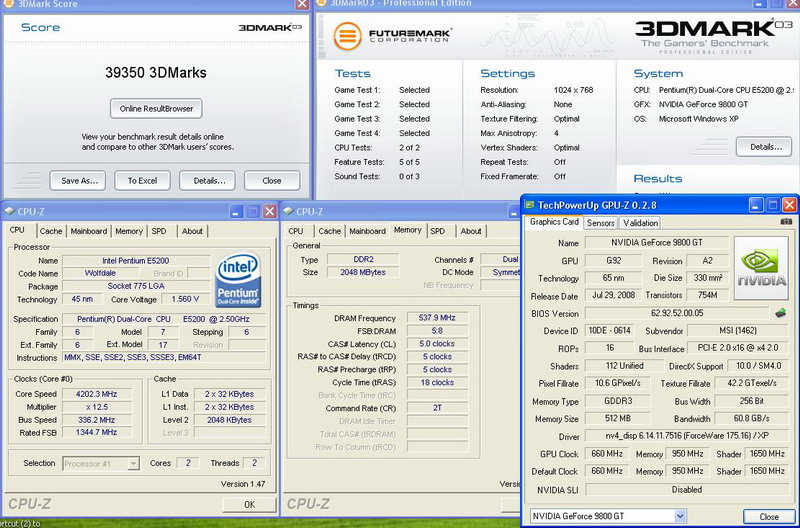Click OK in the left CPU-Z window
Screen dimensions: 800x528
click(249, 504)
